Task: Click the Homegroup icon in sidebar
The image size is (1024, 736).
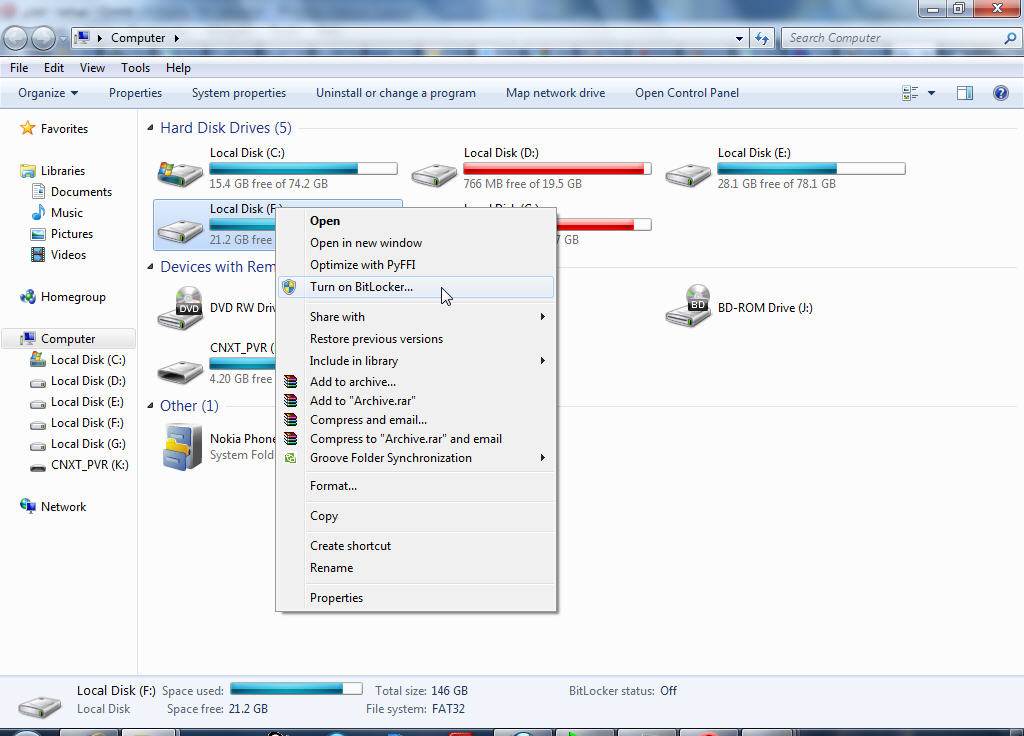Action: coord(27,296)
